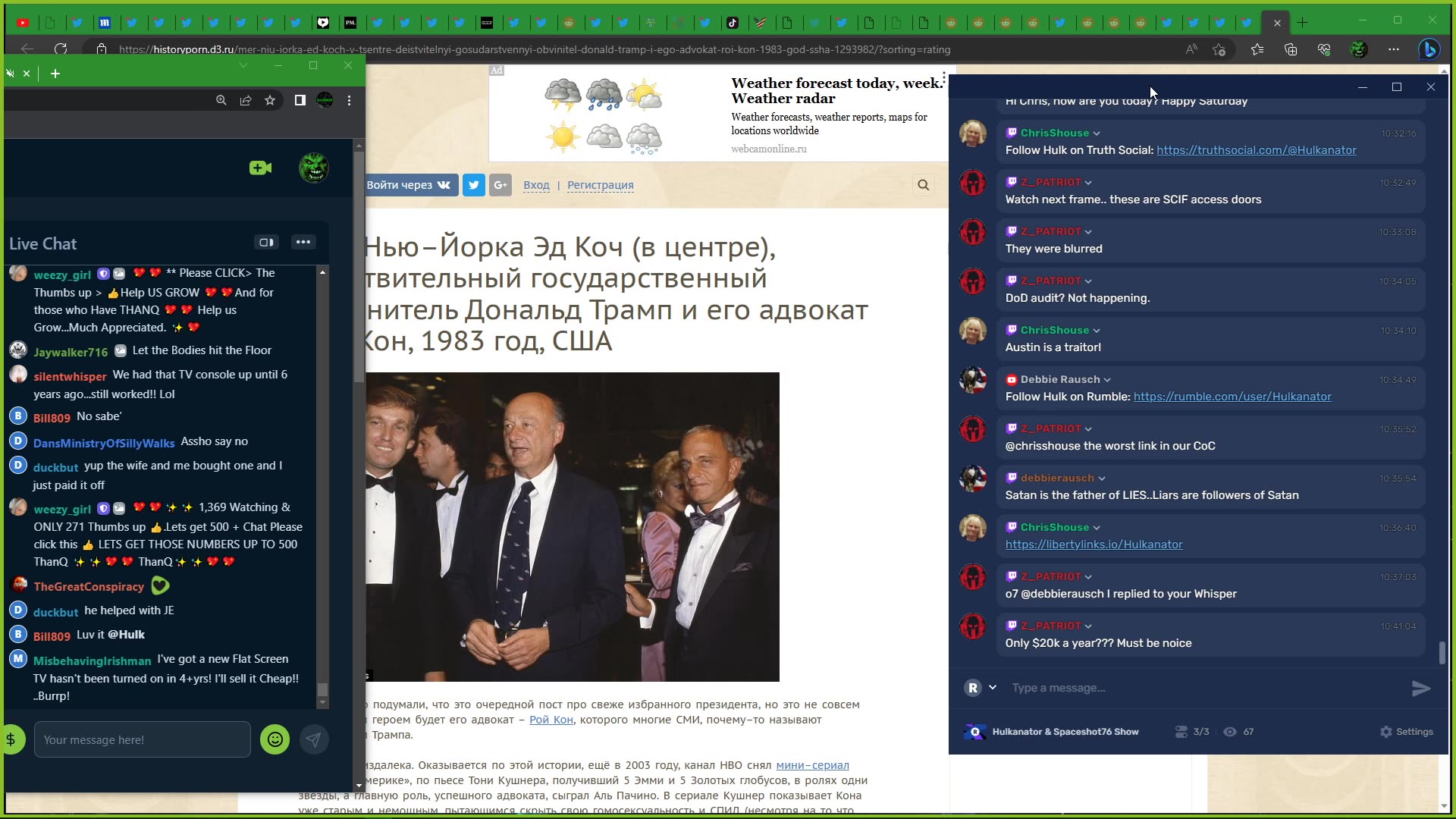
Task: Click the Twitter login icon
Action: (x=474, y=185)
